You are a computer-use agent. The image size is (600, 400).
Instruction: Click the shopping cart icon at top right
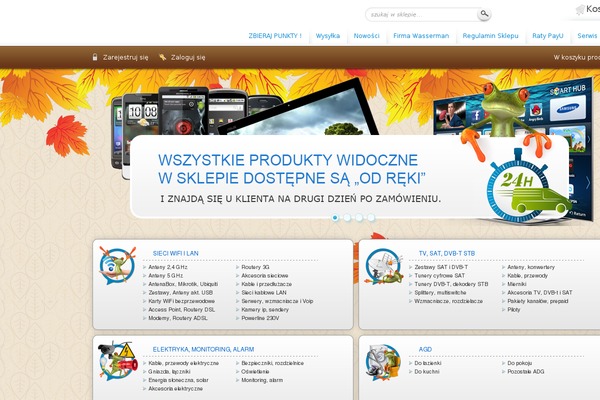point(580,10)
